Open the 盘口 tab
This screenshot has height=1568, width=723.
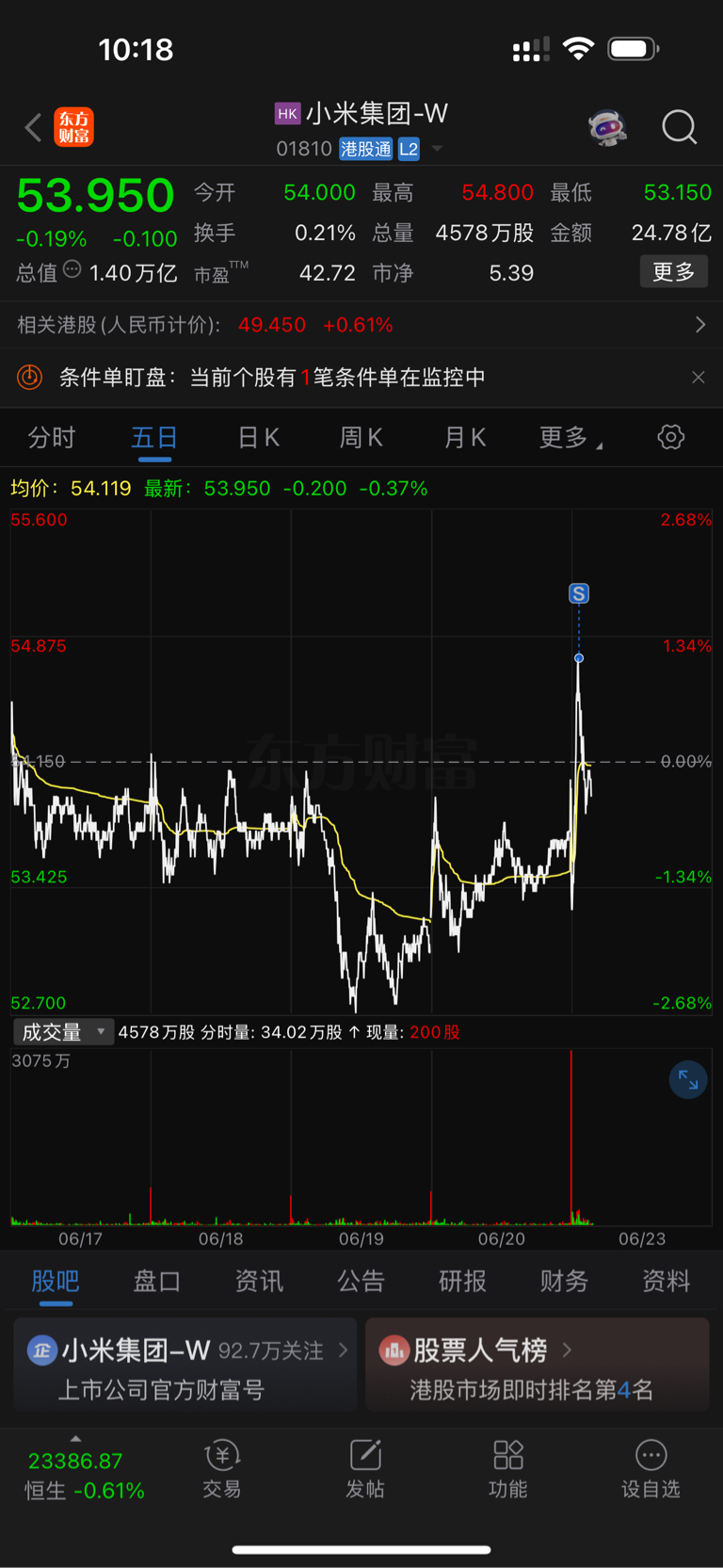coord(157,1281)
